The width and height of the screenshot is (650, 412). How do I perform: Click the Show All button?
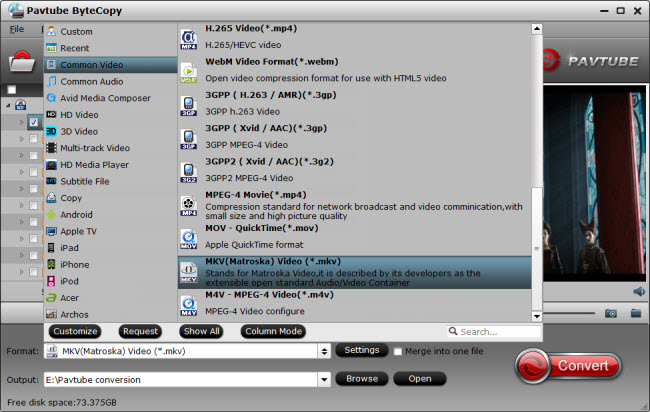click(x=201, y=331)
